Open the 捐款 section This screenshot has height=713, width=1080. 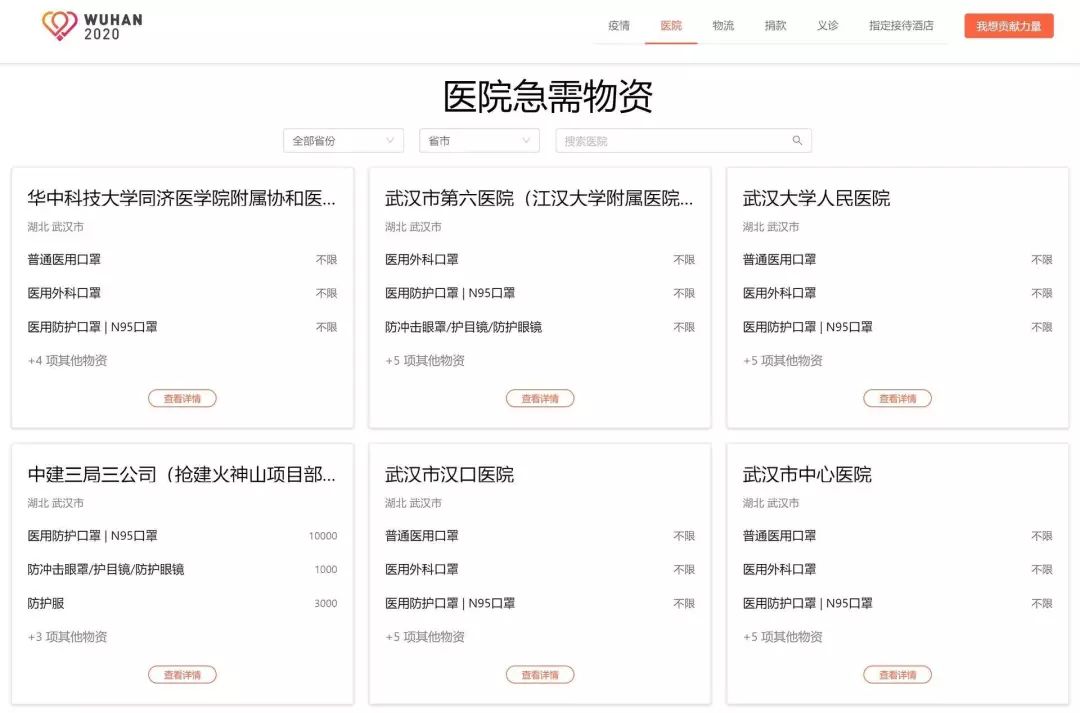[x=776, y=25]
